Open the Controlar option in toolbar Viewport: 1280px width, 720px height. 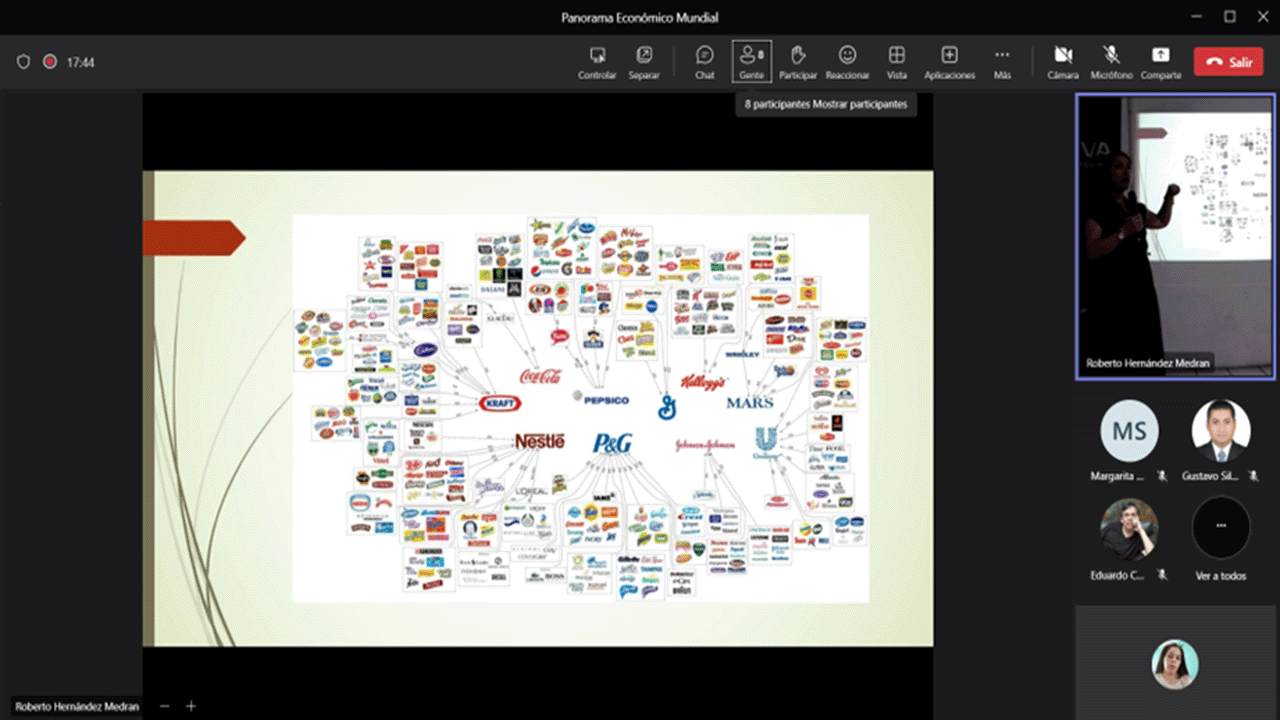(597, 62)
